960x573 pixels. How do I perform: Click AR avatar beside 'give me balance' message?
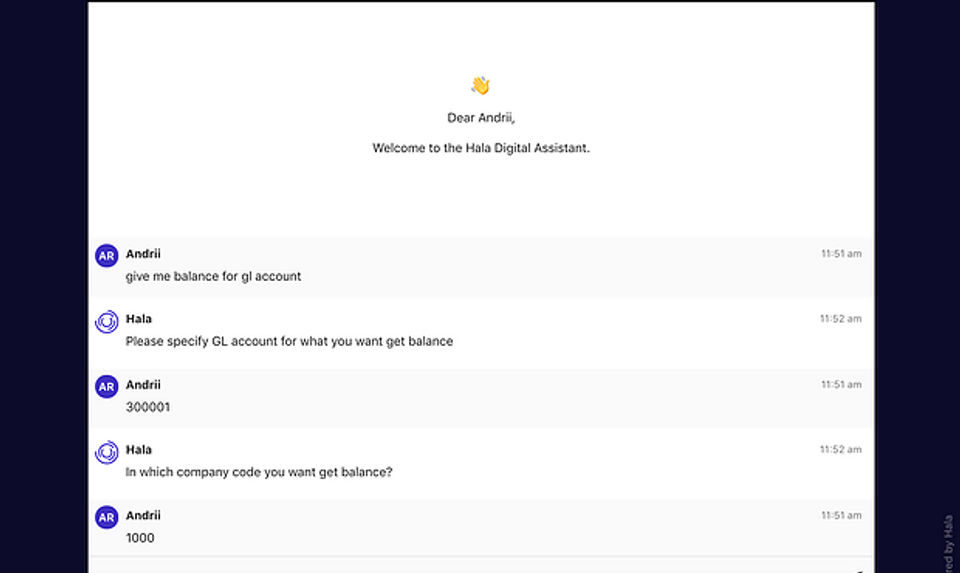point(107,256)
